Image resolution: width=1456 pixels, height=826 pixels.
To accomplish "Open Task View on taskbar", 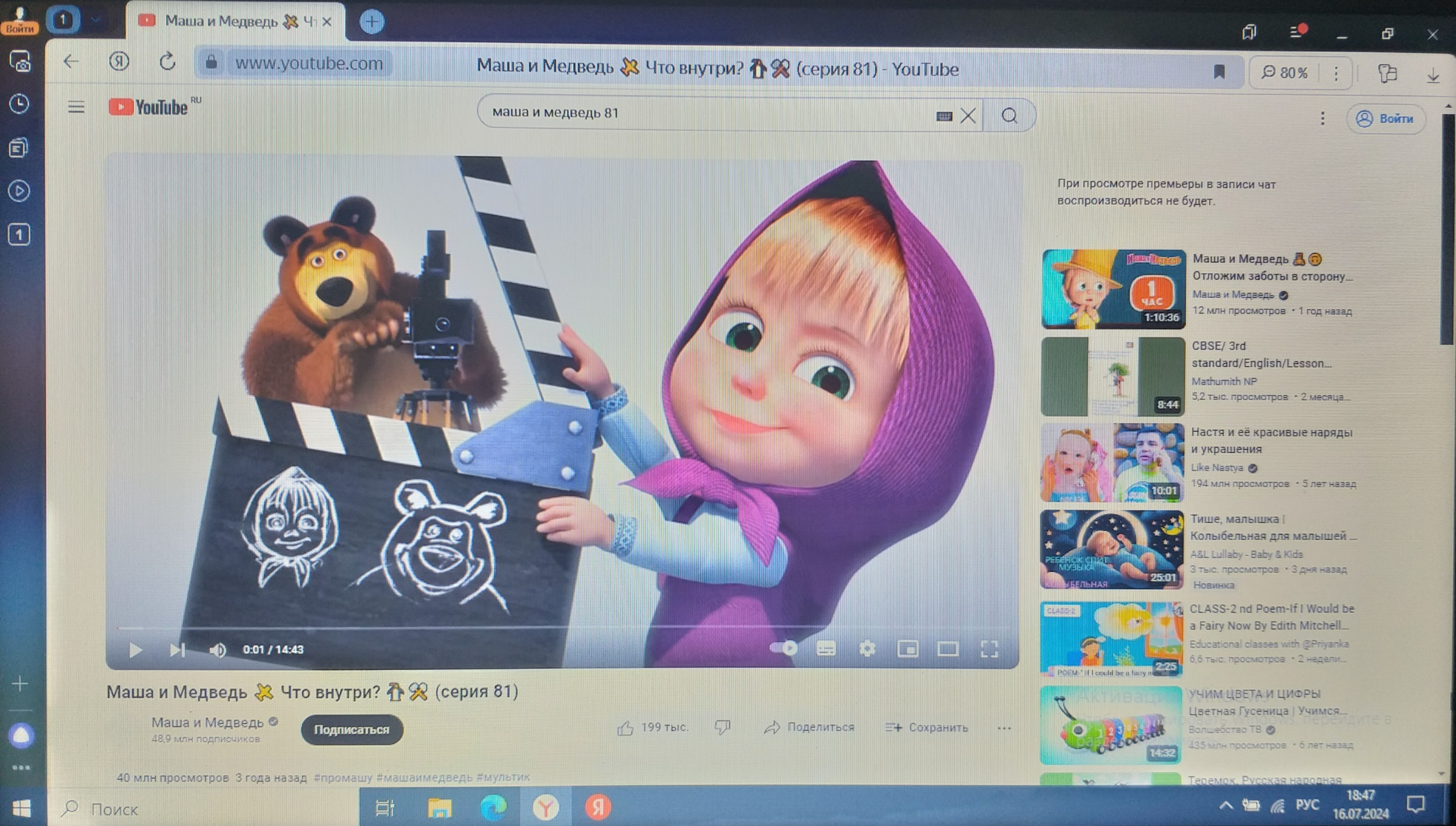I will (x=385, y=808).
